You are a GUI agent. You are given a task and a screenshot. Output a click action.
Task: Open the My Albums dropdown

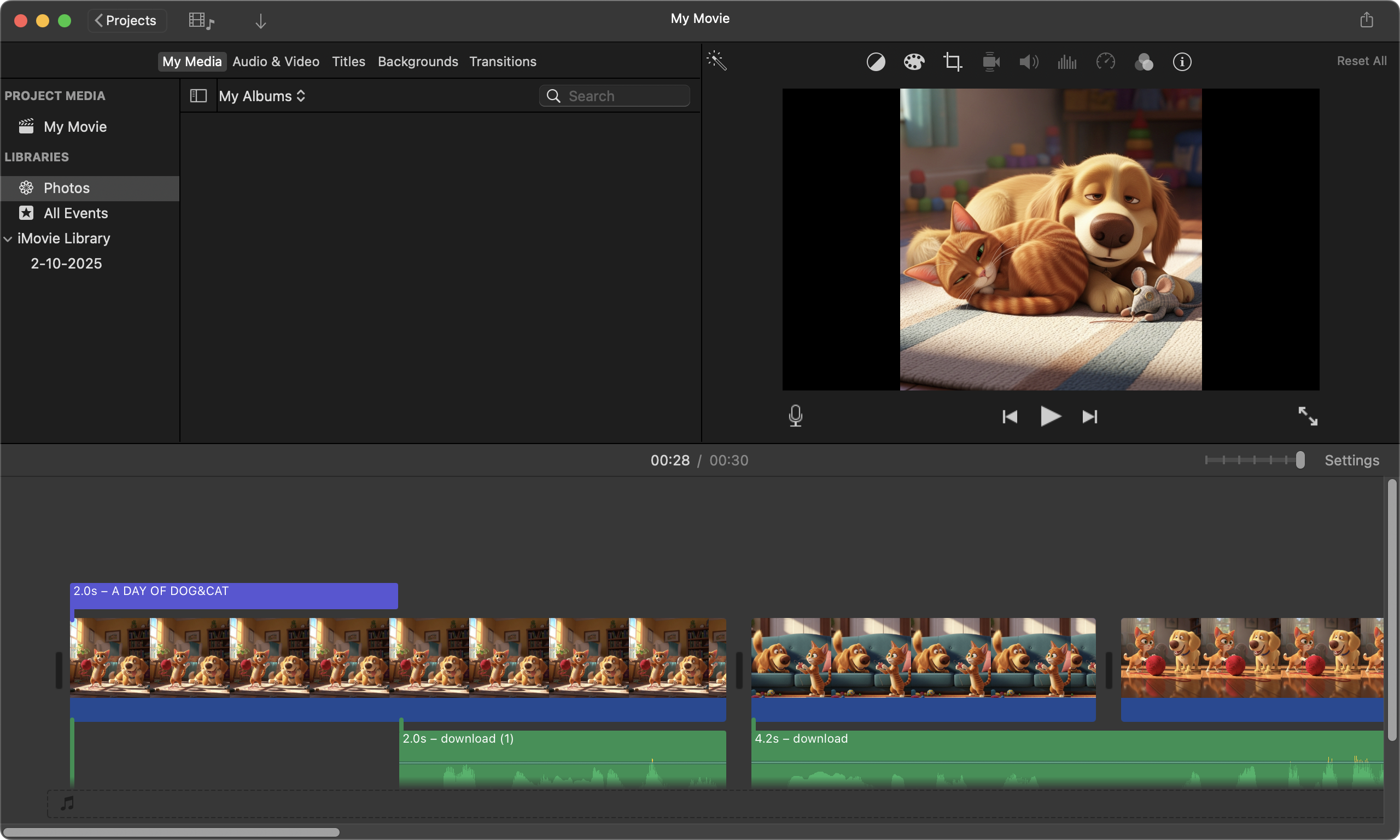[262, 96]
